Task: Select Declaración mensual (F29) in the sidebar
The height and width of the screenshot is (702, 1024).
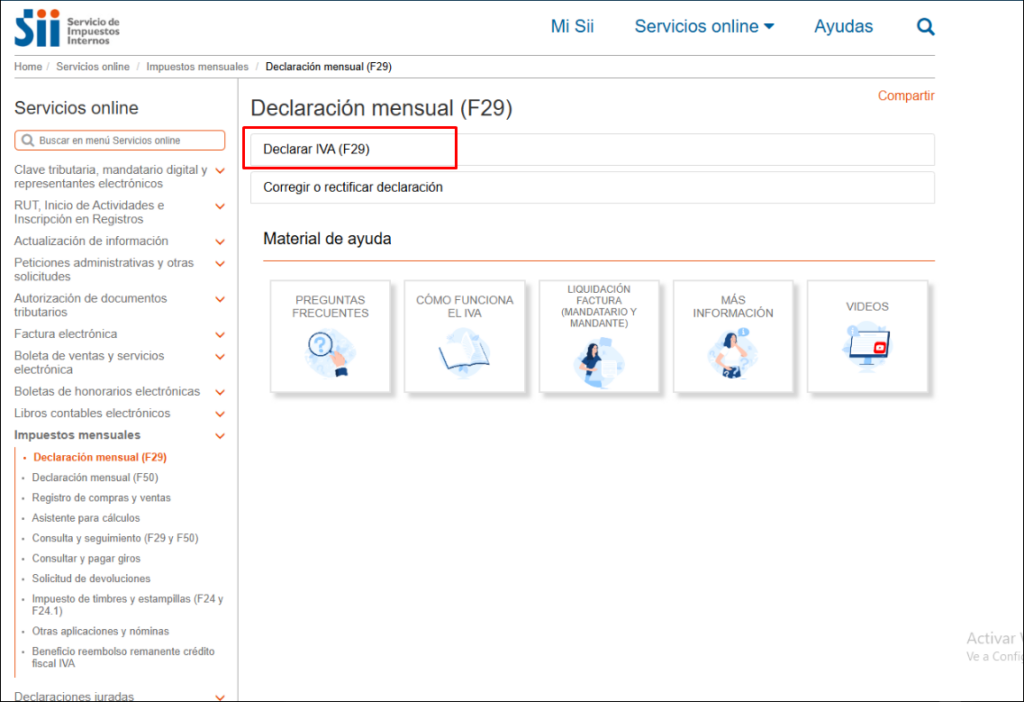Action: (x=100, y=457)
